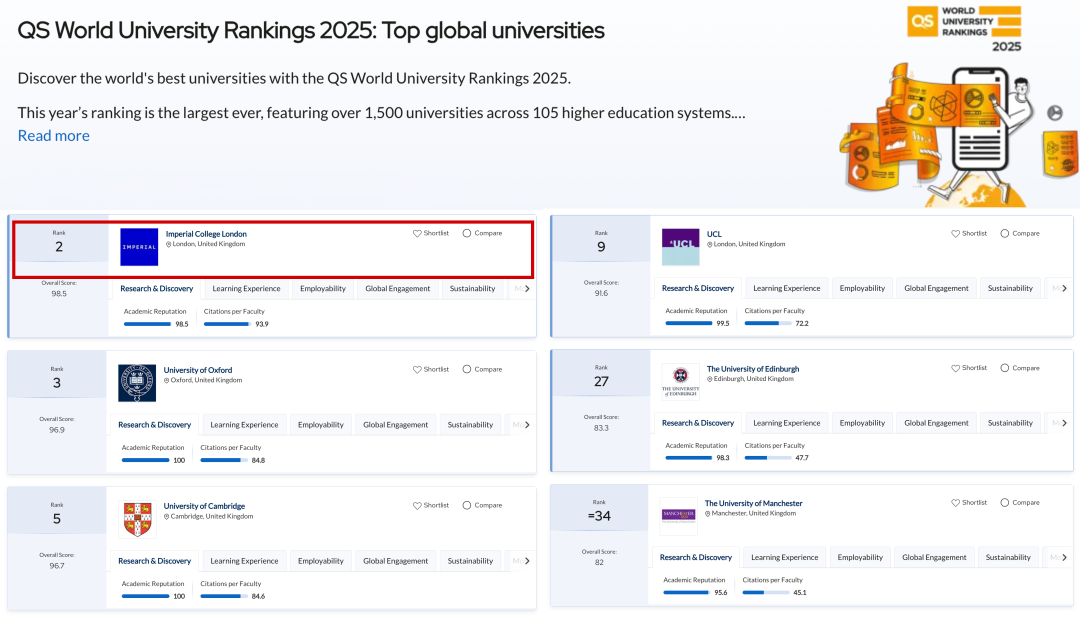Screen dimensions: 1080x620
Task: Click Shortlist heart icon for Imperial College London
Action: [x=417, y=234]
